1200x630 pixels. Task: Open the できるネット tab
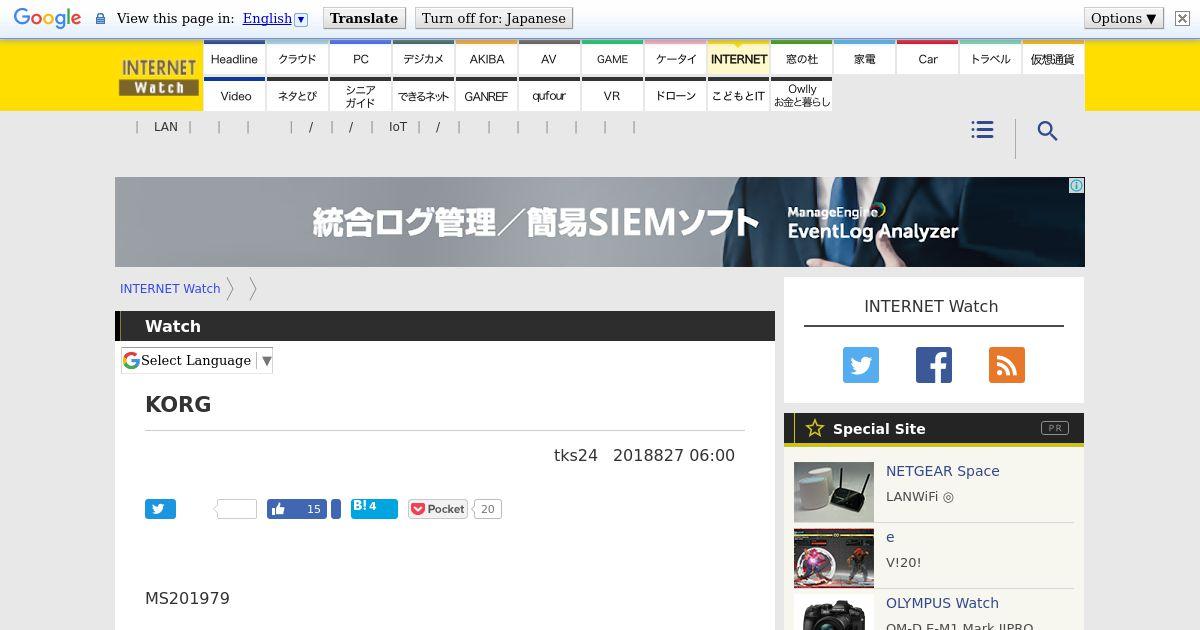(x=423, y=95)
